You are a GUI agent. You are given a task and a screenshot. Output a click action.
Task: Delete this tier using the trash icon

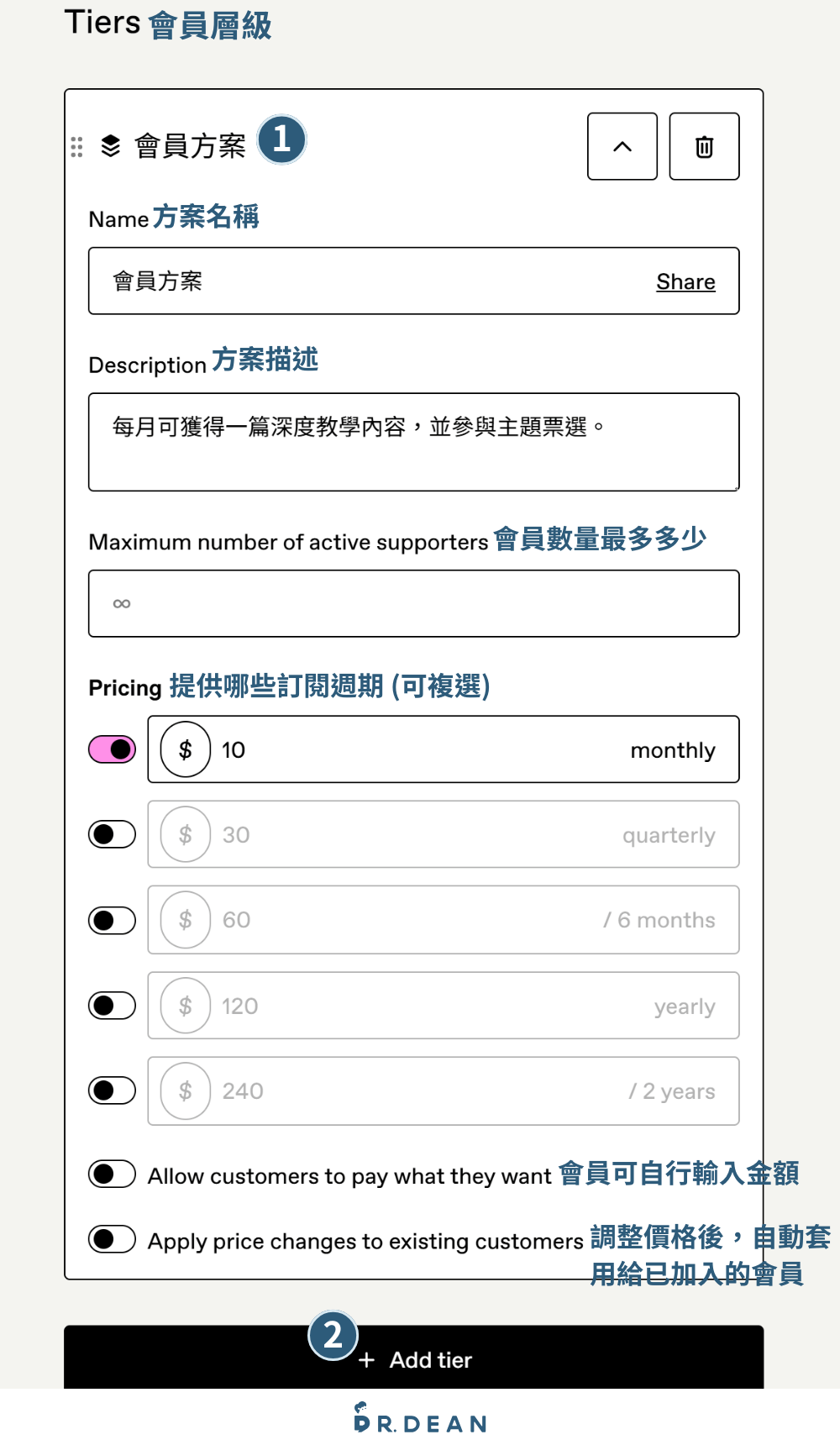(x=704, y=146)
